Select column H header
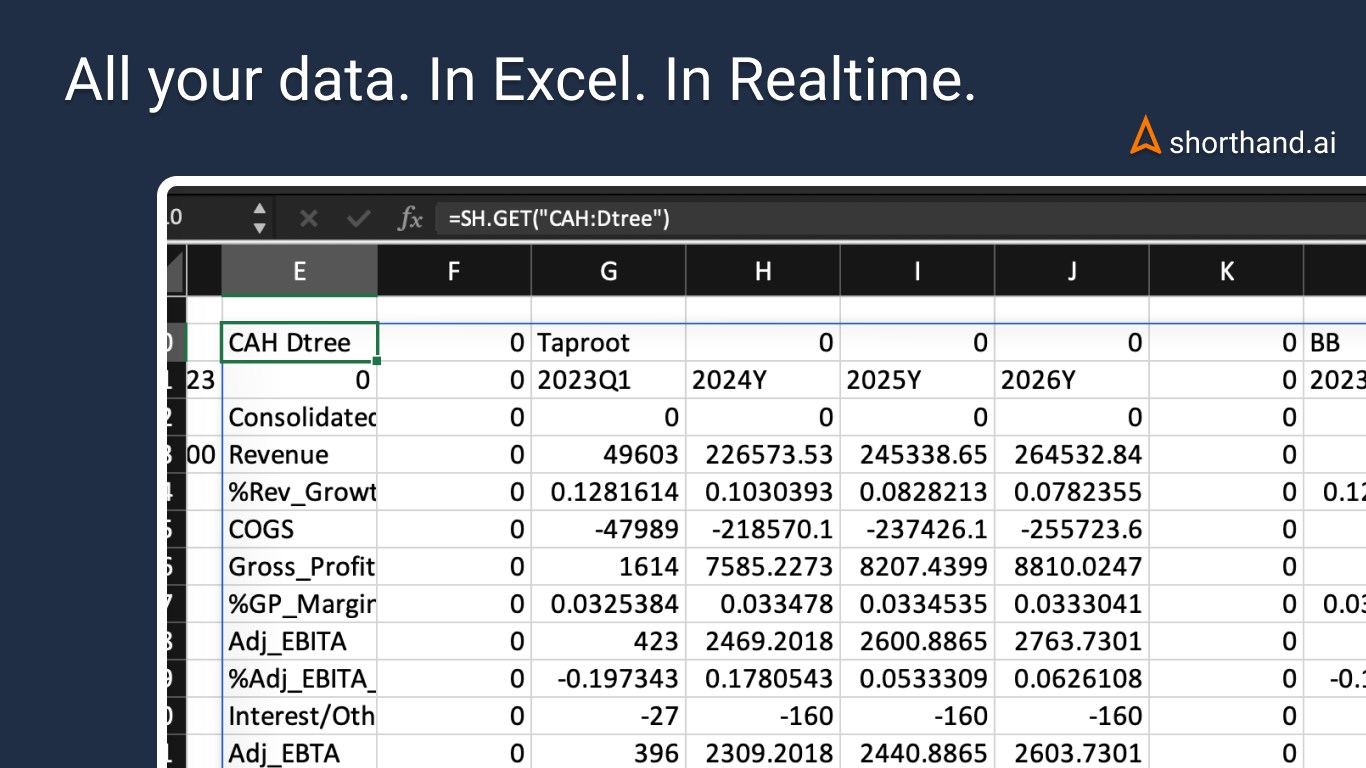The image size is (1366, 768). click(x=763, y=271)
